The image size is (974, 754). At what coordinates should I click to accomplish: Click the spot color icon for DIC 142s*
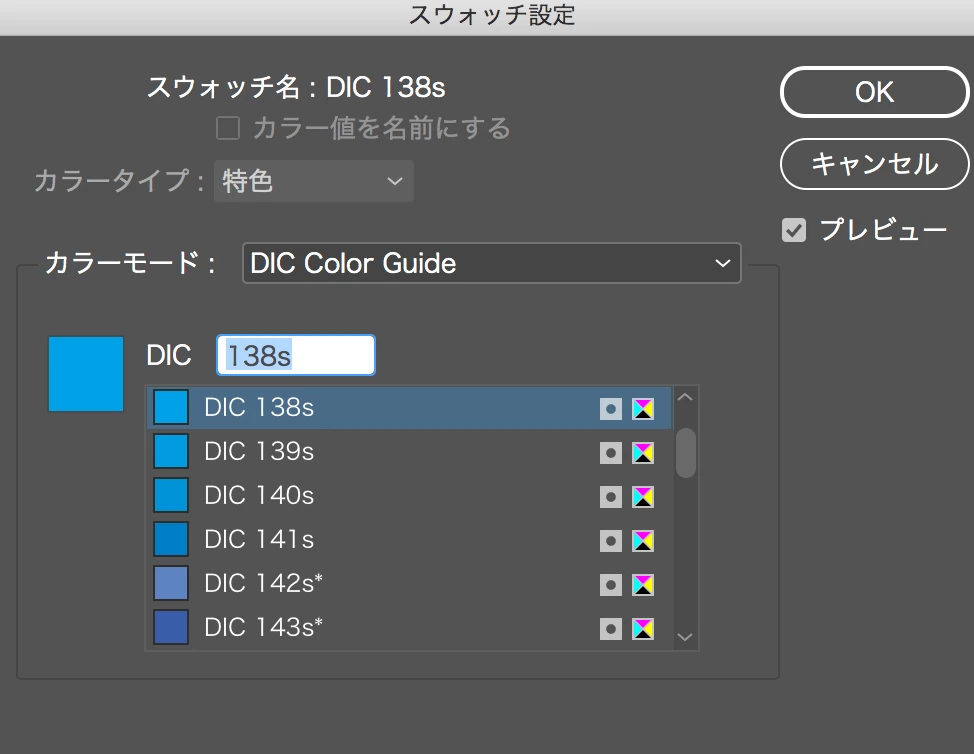611,584
